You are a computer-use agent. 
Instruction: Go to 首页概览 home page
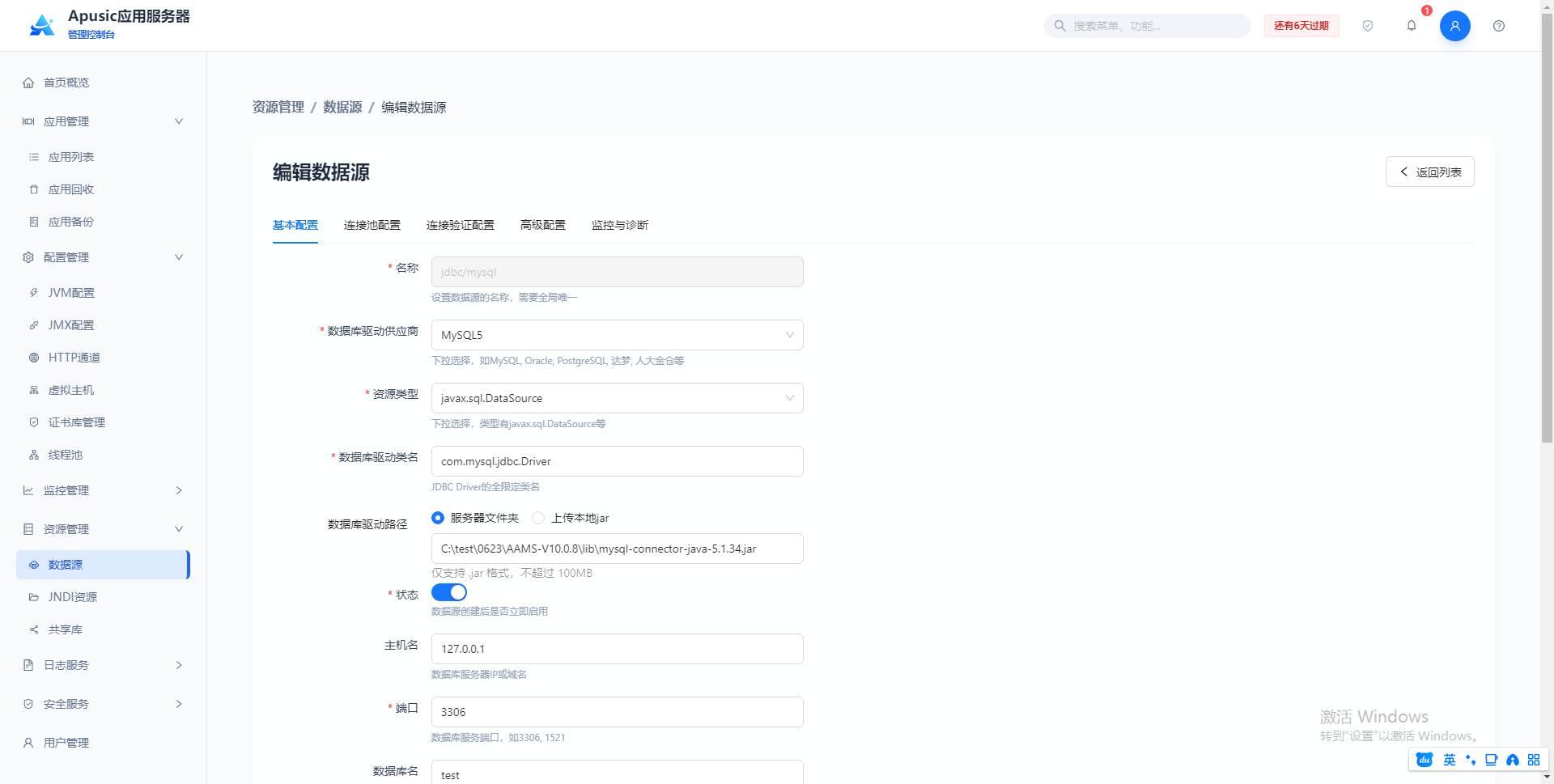(104, 83)
